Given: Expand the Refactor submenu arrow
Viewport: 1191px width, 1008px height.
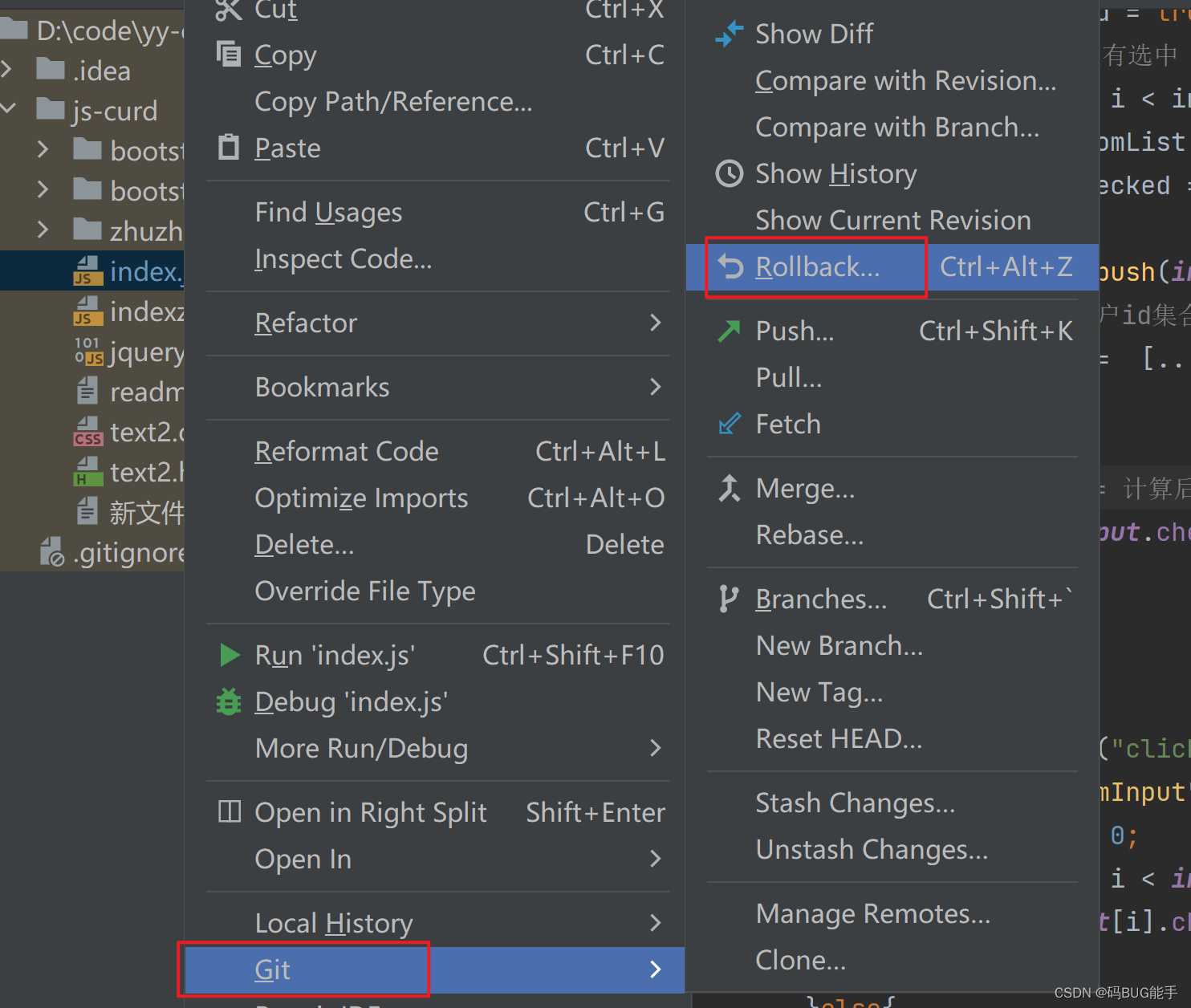Looking at the screenshot, I should pyautogui.click(x=656, y=323).
